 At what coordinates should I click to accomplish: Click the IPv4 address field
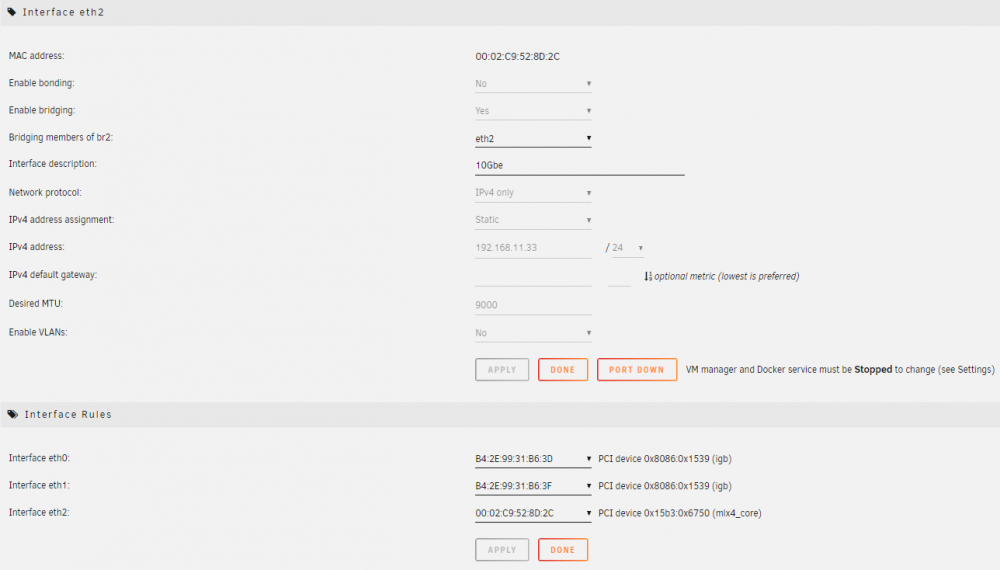point(533,248)
